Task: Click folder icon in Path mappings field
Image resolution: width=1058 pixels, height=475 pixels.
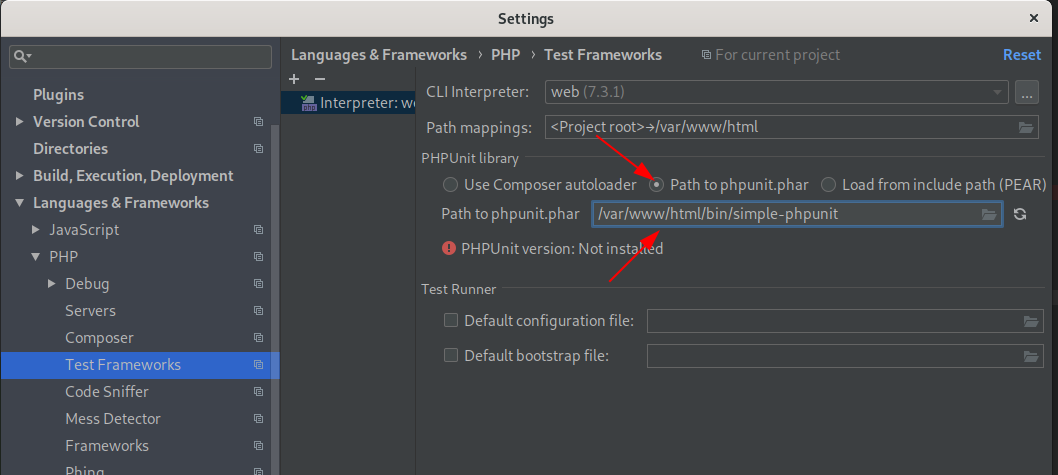Action: click(1026, 127)
